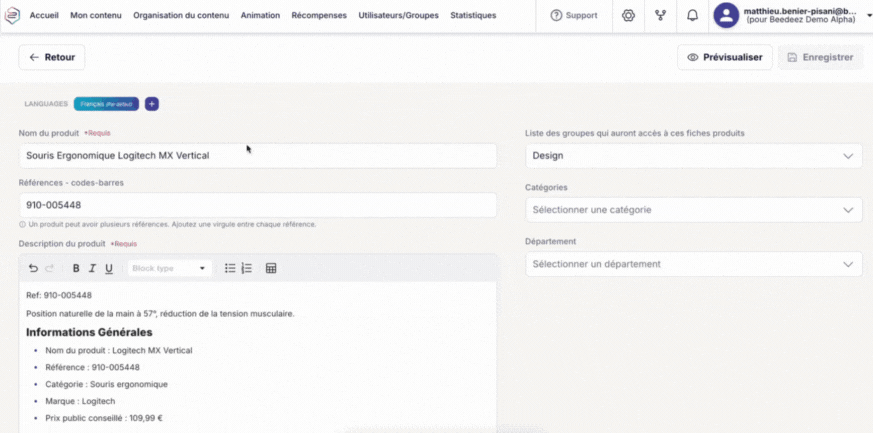Toggle bold formatting

pyautogui.click(x=76, y=268)
